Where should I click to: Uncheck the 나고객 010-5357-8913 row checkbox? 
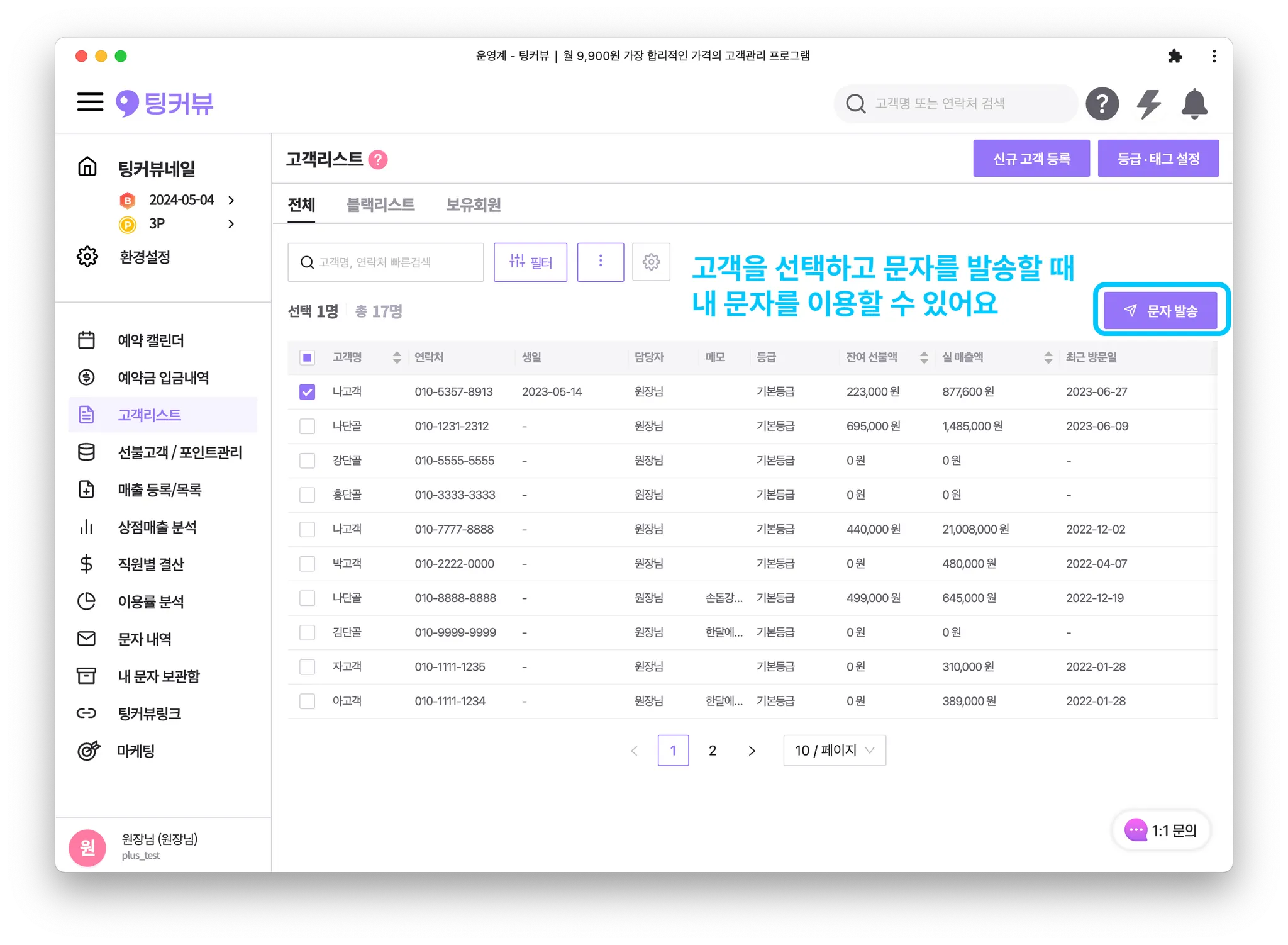click(x=307, y=392)
